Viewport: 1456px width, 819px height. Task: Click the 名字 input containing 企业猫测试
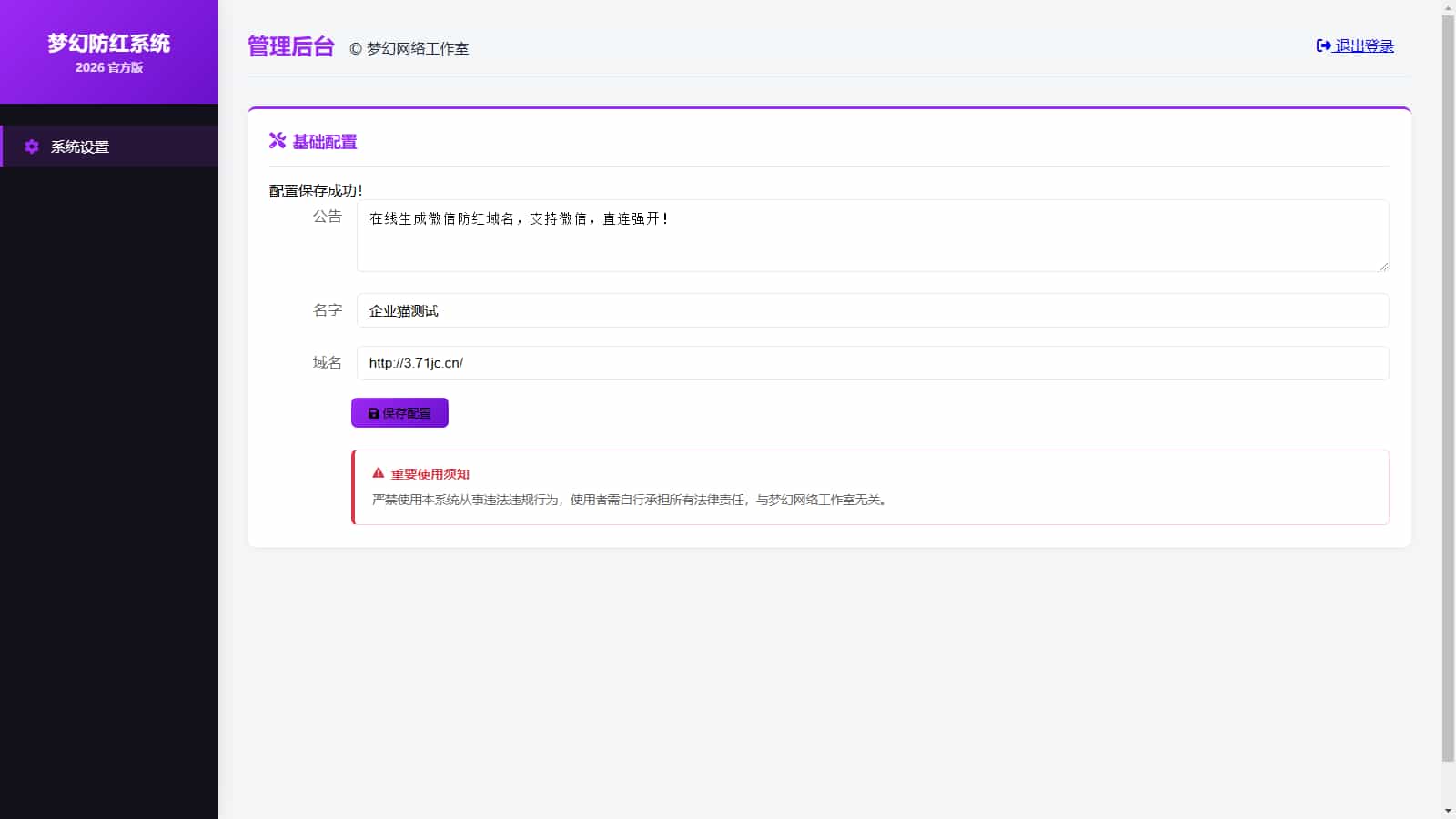click(x=872, y=310)
